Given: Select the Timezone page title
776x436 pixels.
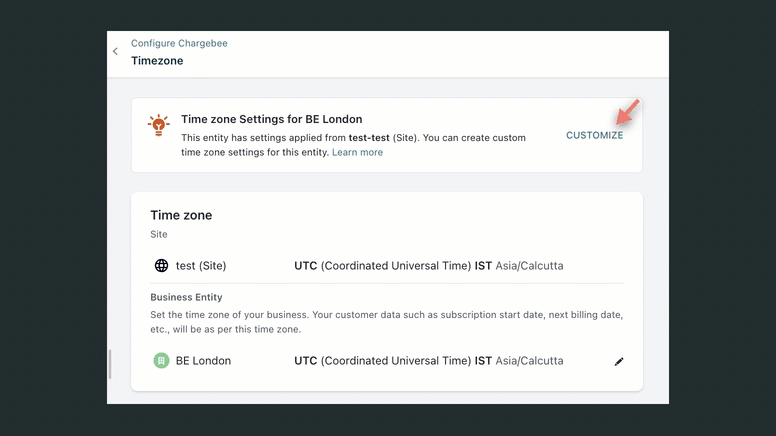Looking at the screenshot, I should pyautogui.click(x=157, y=61).
